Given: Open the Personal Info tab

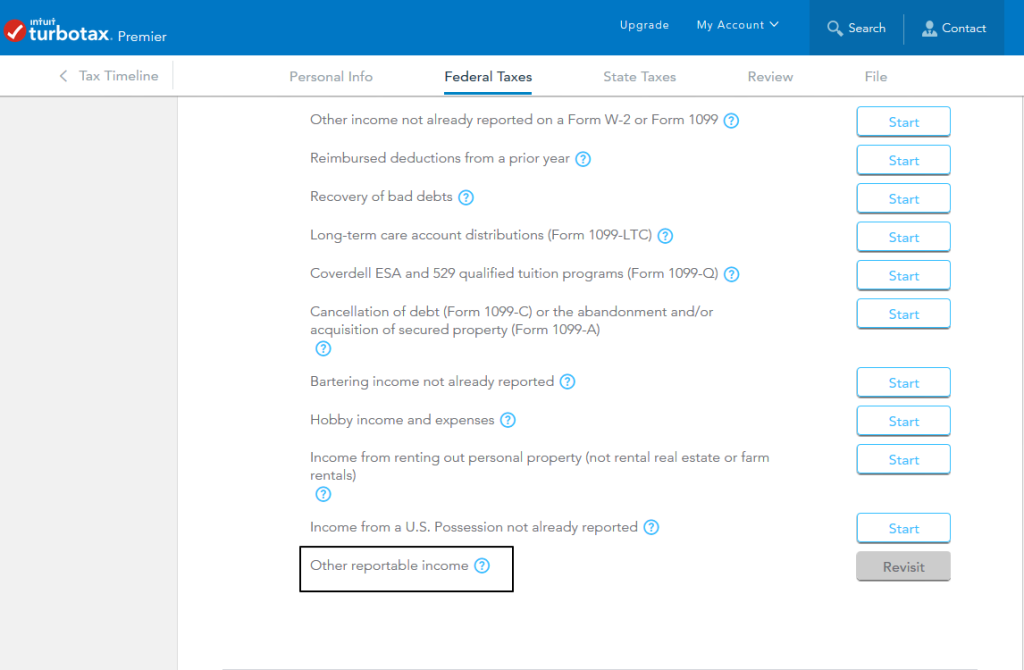Looking at the screenshot, I should pyautogui.click(x=331, y=77).
